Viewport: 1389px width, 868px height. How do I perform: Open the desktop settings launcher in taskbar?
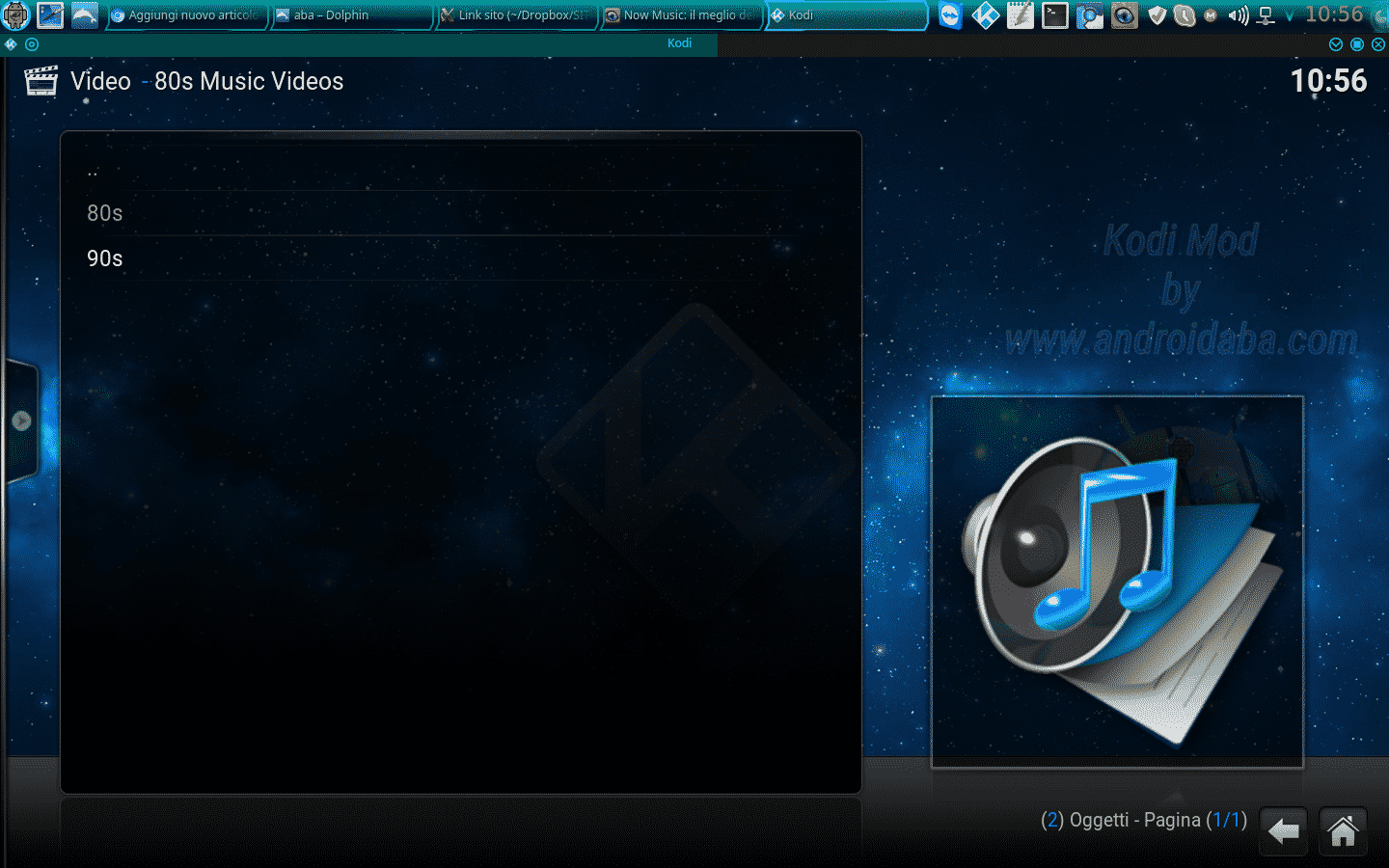pyautogui.click(x=50, y=14)
